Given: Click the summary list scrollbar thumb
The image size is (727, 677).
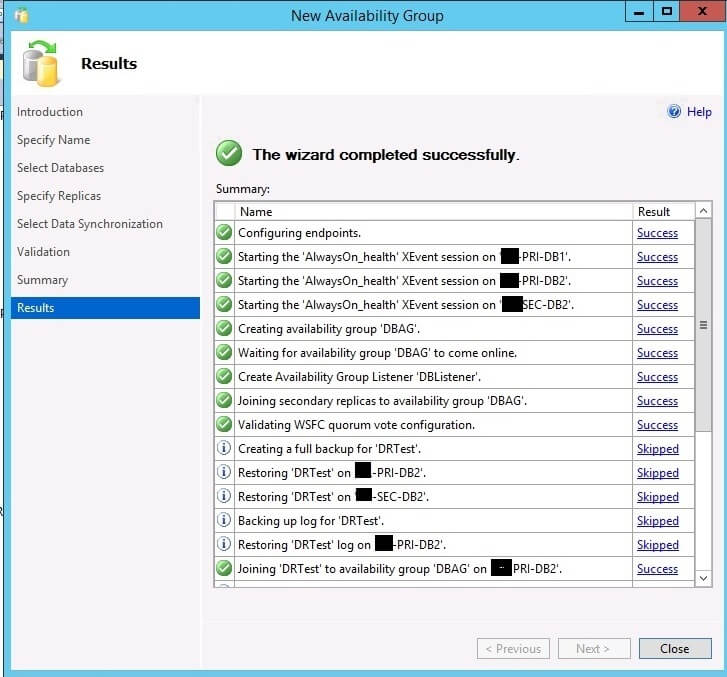Looking at the screenshot, I should pyautogui.click(x=703, y=326).
